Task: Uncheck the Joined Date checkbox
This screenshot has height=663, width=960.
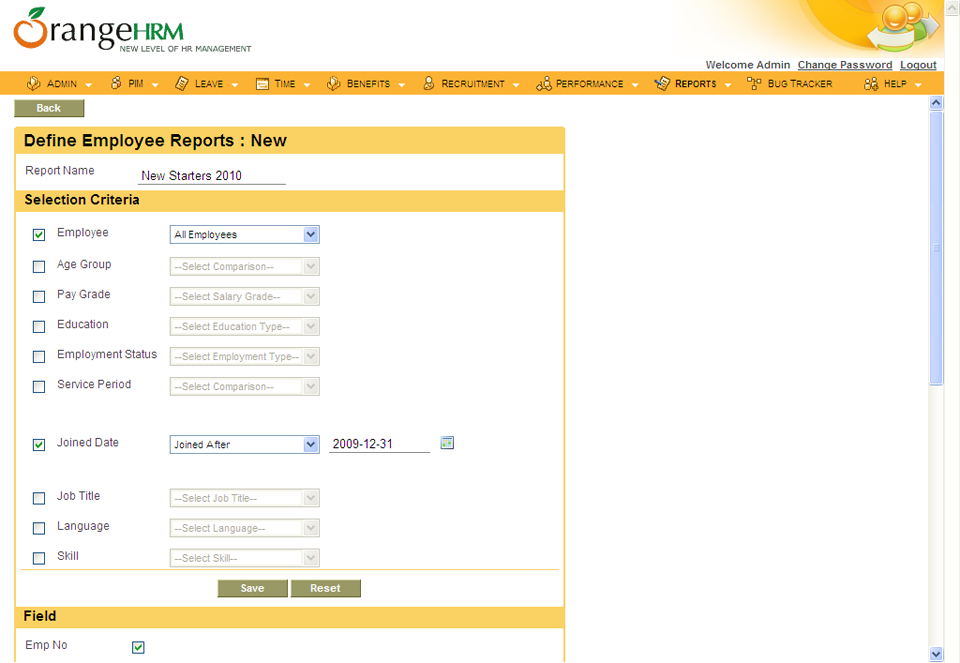Action: (39, 444)
